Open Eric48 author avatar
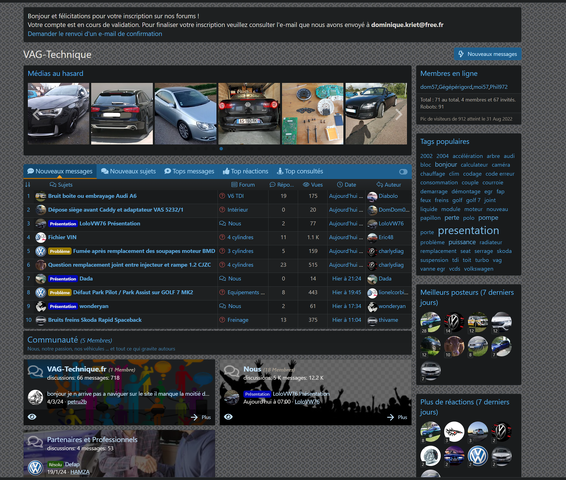 372,237
